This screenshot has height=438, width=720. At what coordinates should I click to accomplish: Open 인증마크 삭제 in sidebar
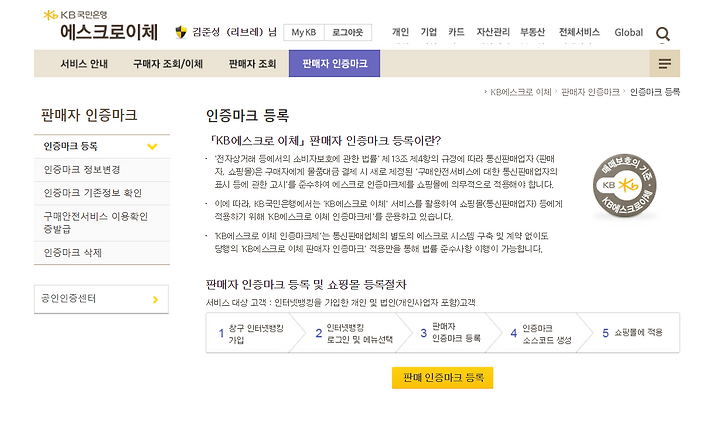[102, 253]
